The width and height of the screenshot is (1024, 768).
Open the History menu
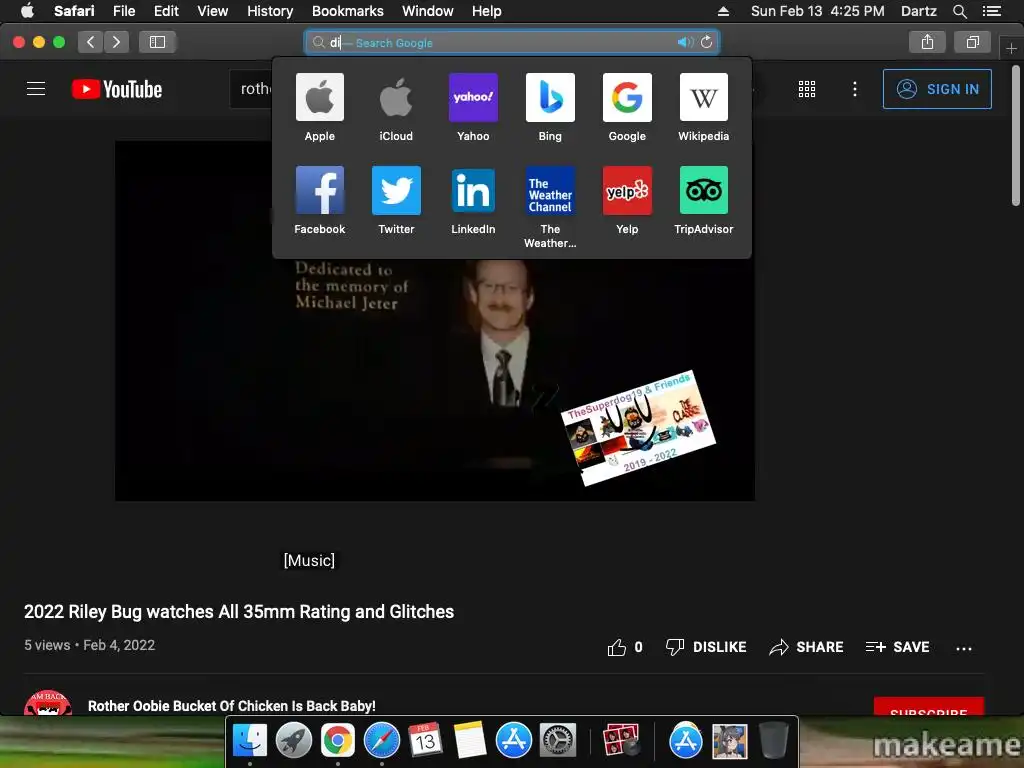click(270, 11)
